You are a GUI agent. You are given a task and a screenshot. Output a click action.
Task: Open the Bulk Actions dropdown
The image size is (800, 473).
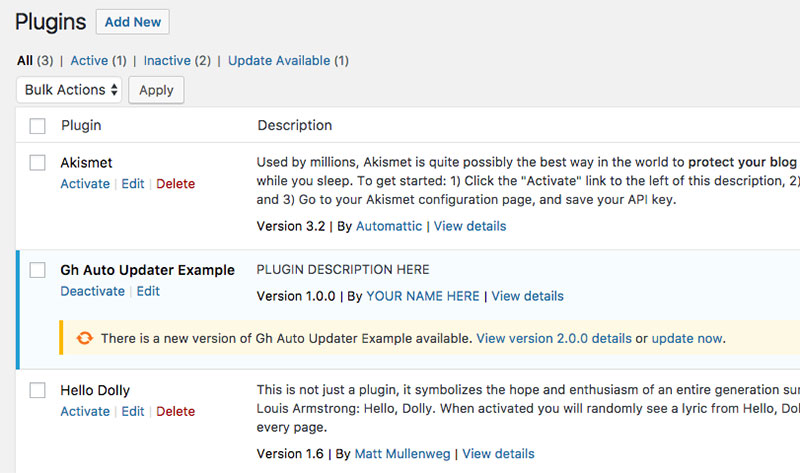point(69,90)
